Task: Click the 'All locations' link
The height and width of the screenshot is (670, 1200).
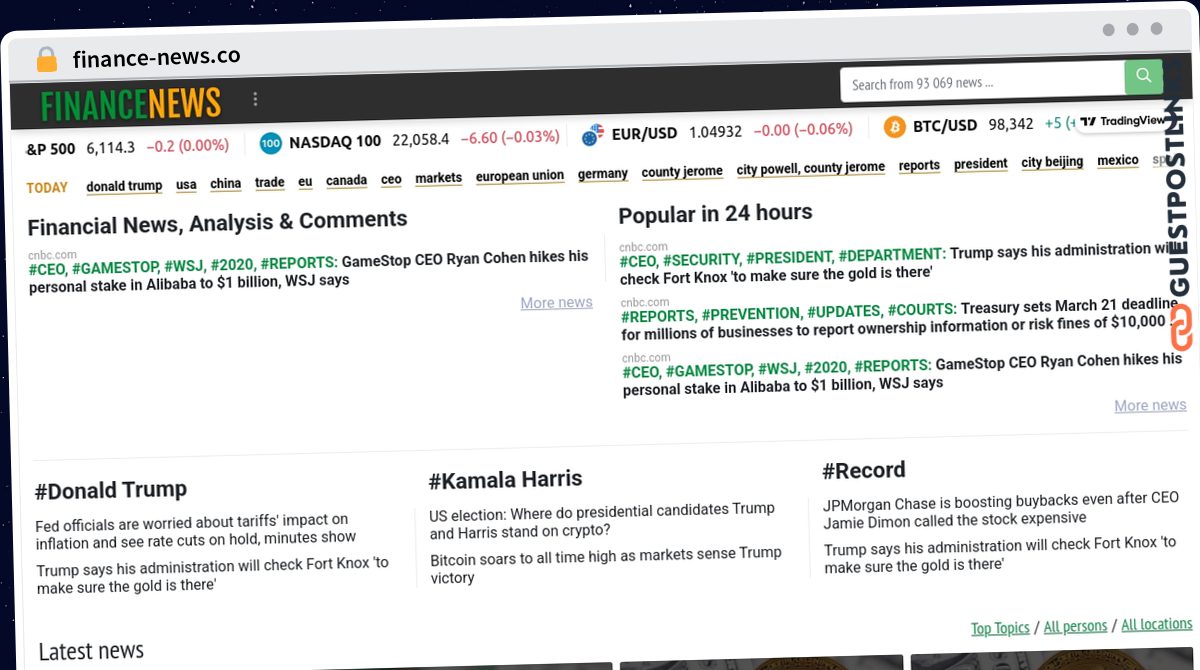Action: click(x=1157, y=624)
